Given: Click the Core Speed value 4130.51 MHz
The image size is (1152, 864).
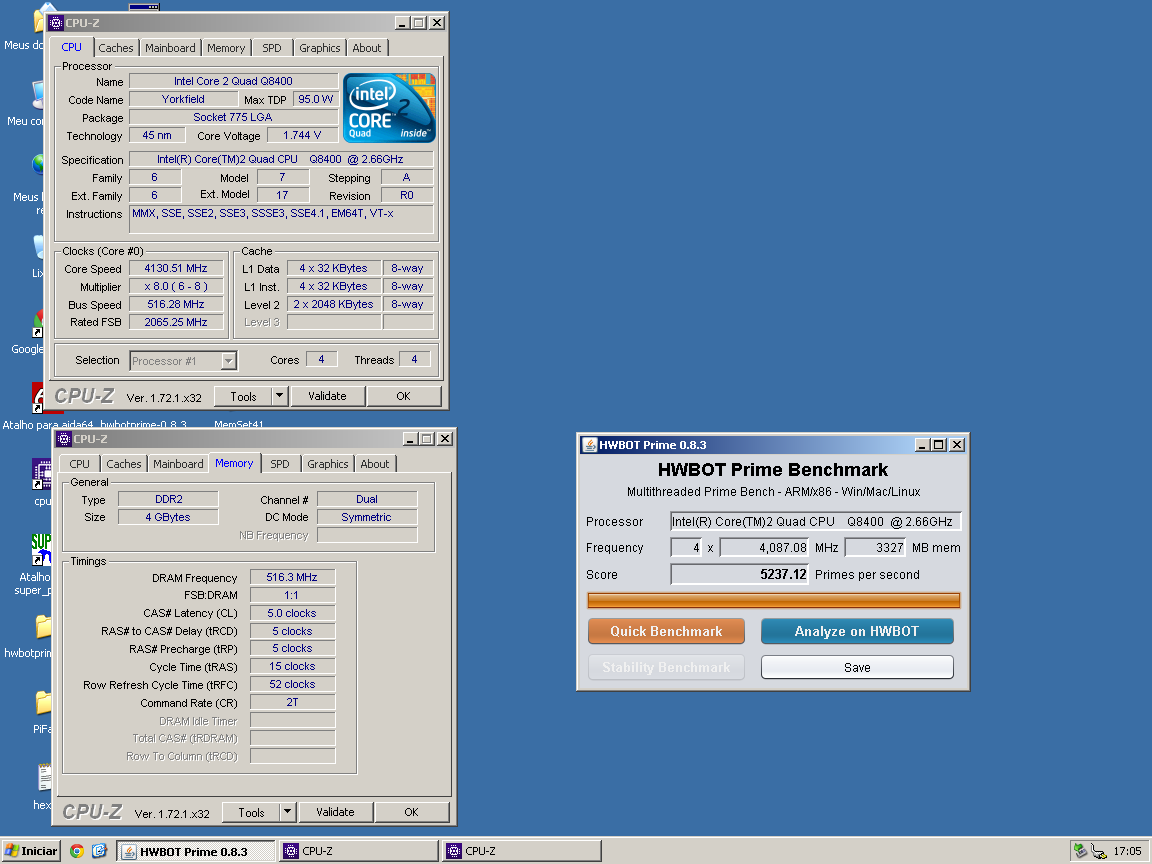Looking at the screenshot, I should click(x=176, y=269).
